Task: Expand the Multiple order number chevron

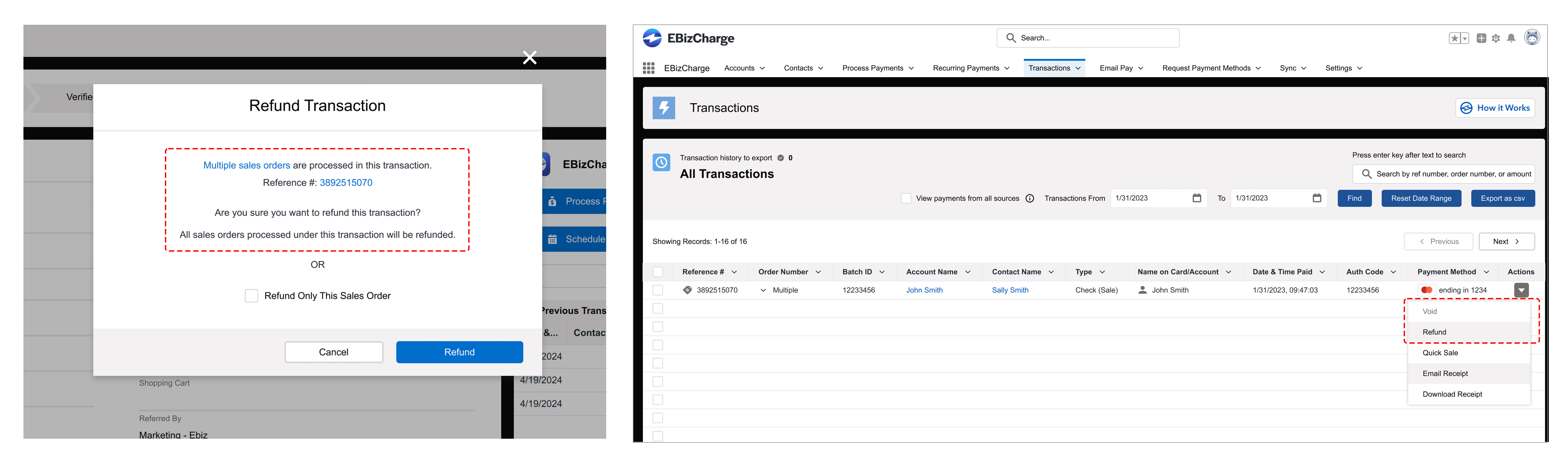Action: [763, 291]
